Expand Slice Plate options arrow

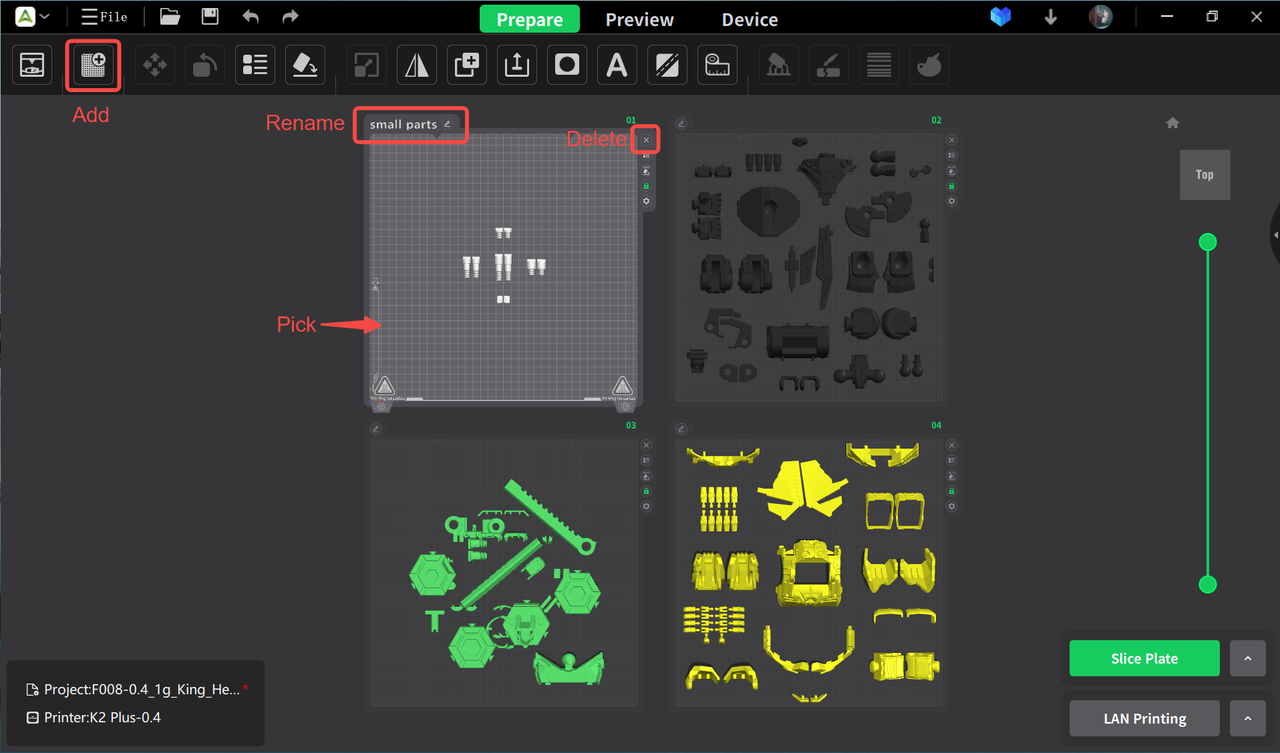[1247, 659]
